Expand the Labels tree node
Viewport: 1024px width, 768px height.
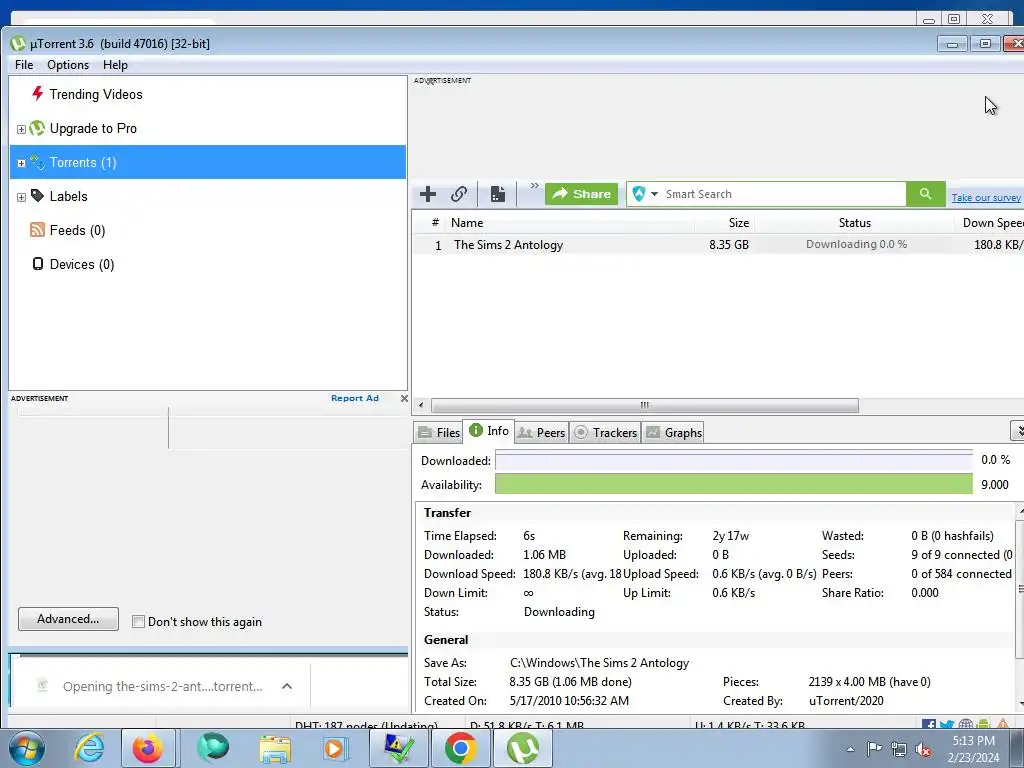coord(21,197)
